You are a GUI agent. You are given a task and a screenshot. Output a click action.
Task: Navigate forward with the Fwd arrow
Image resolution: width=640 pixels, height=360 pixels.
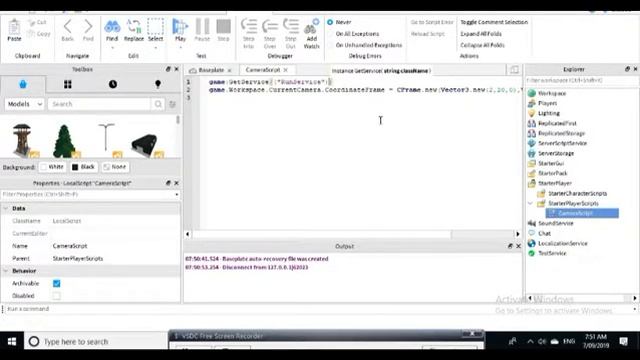click(x=88, y=30)
